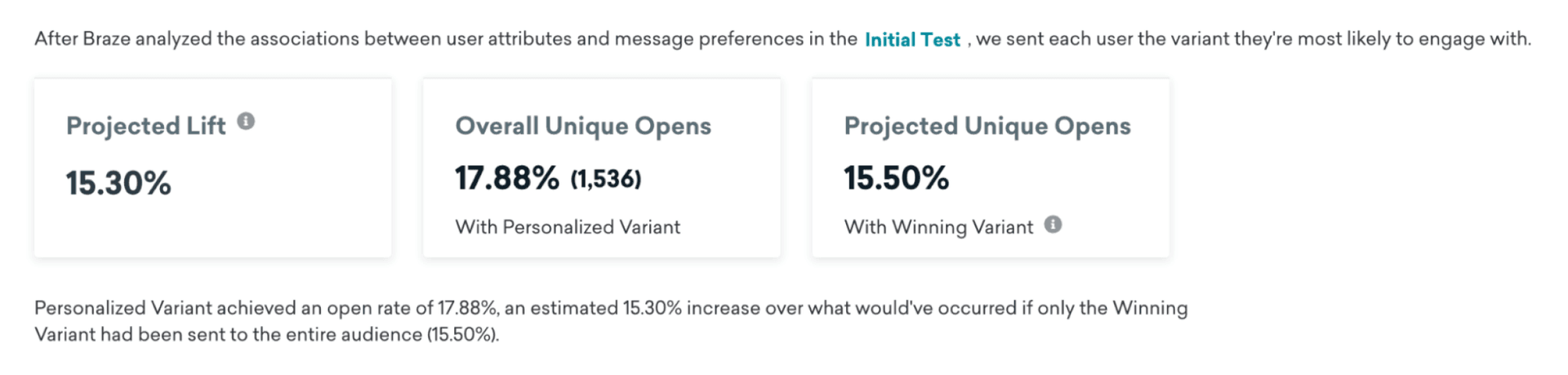Image resolution: width=1568 pixels, height=375 pixels.
Task: Click the large 15.50% projected opens value
Action: pos(896,178)
